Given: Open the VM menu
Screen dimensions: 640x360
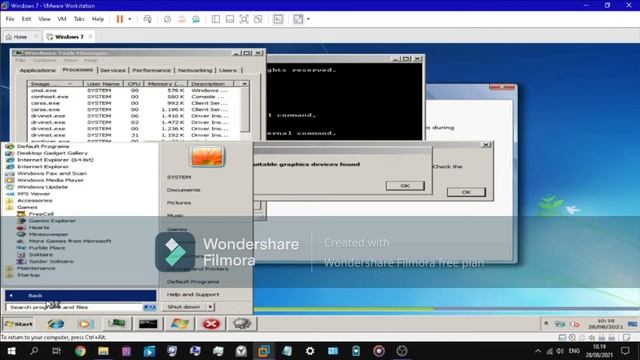Looking at the screenshot, I should [x=62, y=19].
